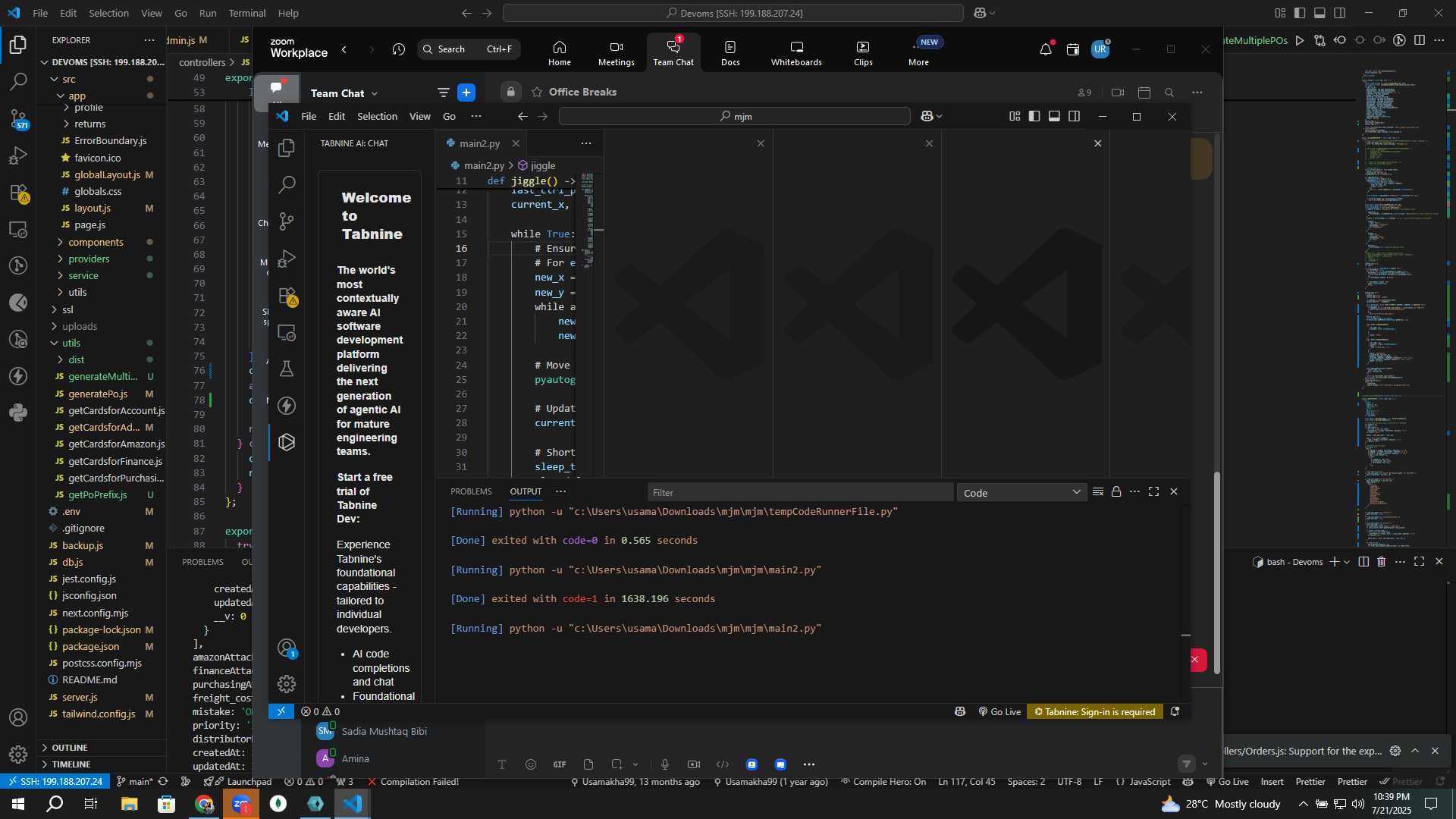Image resolution: width=1456 pixels, height=819 pixels.
Task: Open launch profile dropdown beside terminal plus
Action: tap(1346, 562)
